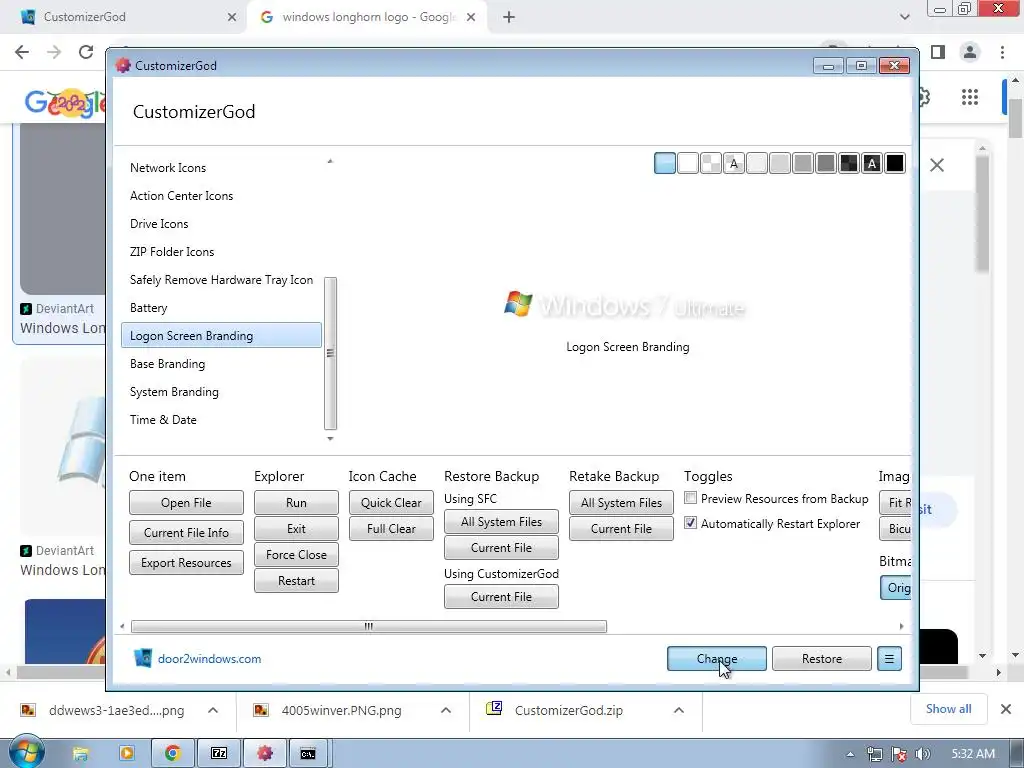The image size is (1024, 768).
Task: Reload the Chrome page
Action: click(86, 52)
